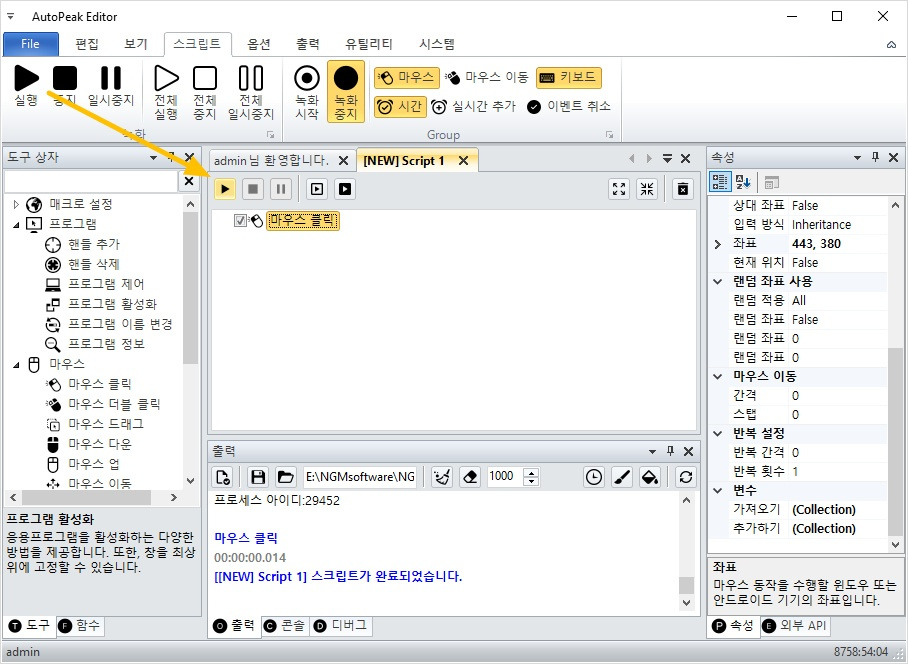Click the delete script trash icon

click(x=683, y=189)
